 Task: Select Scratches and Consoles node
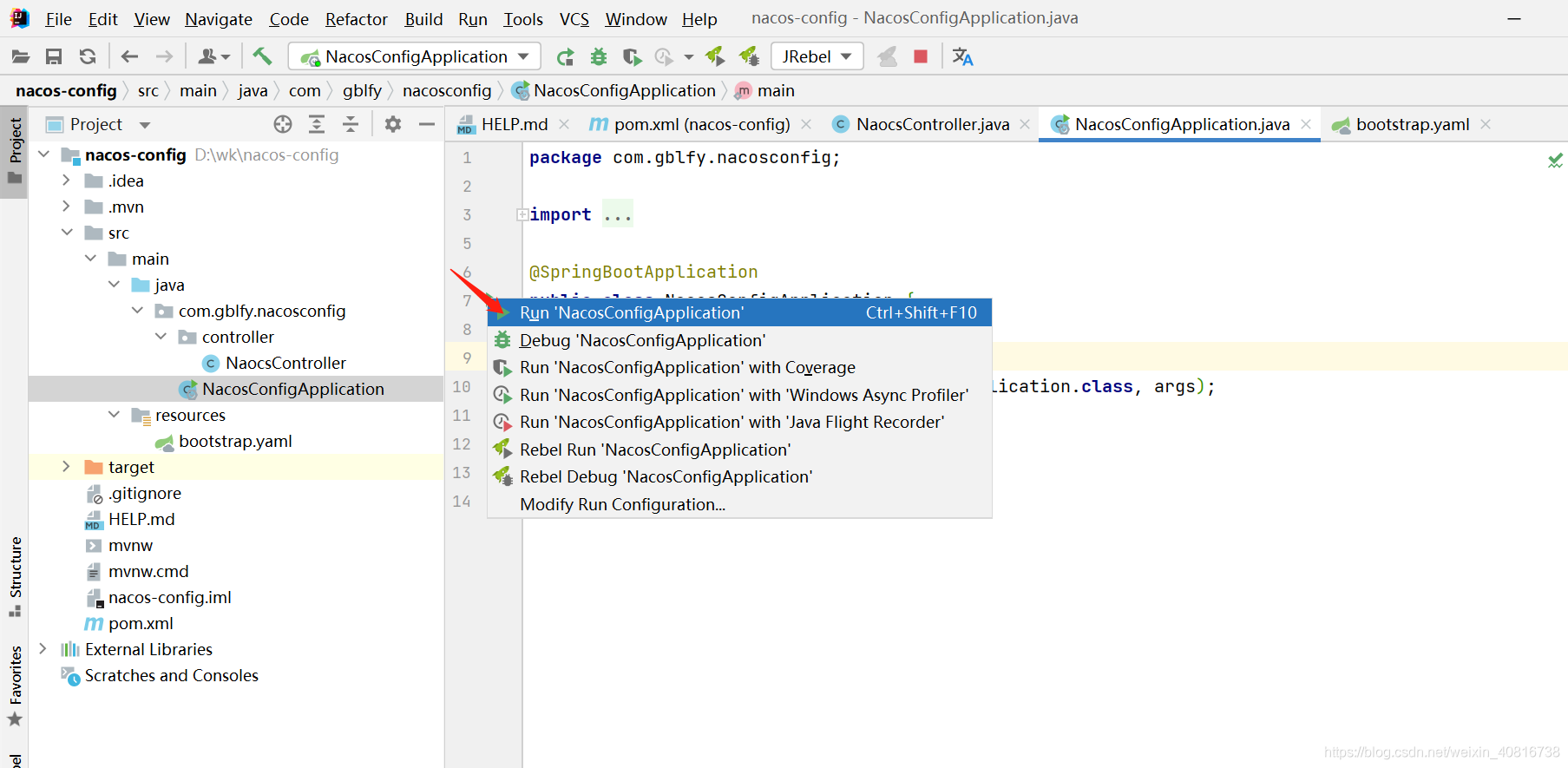[171, 675]
